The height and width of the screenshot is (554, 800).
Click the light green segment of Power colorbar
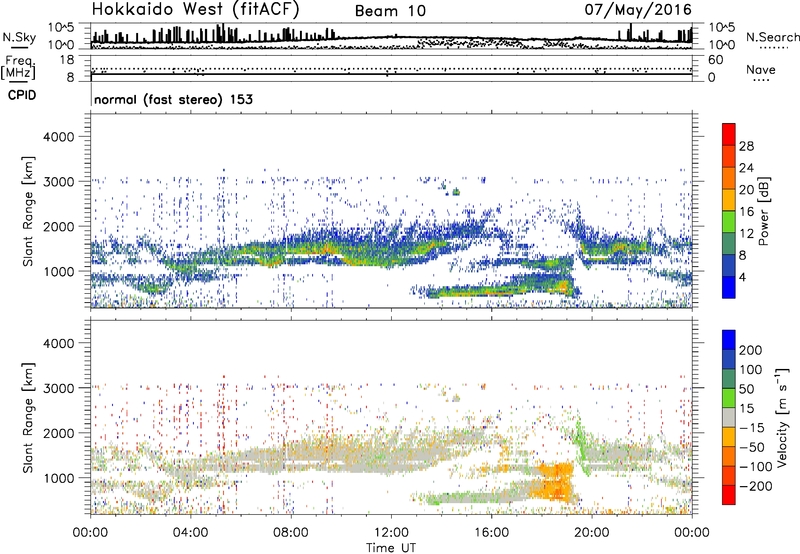point(729,222)
